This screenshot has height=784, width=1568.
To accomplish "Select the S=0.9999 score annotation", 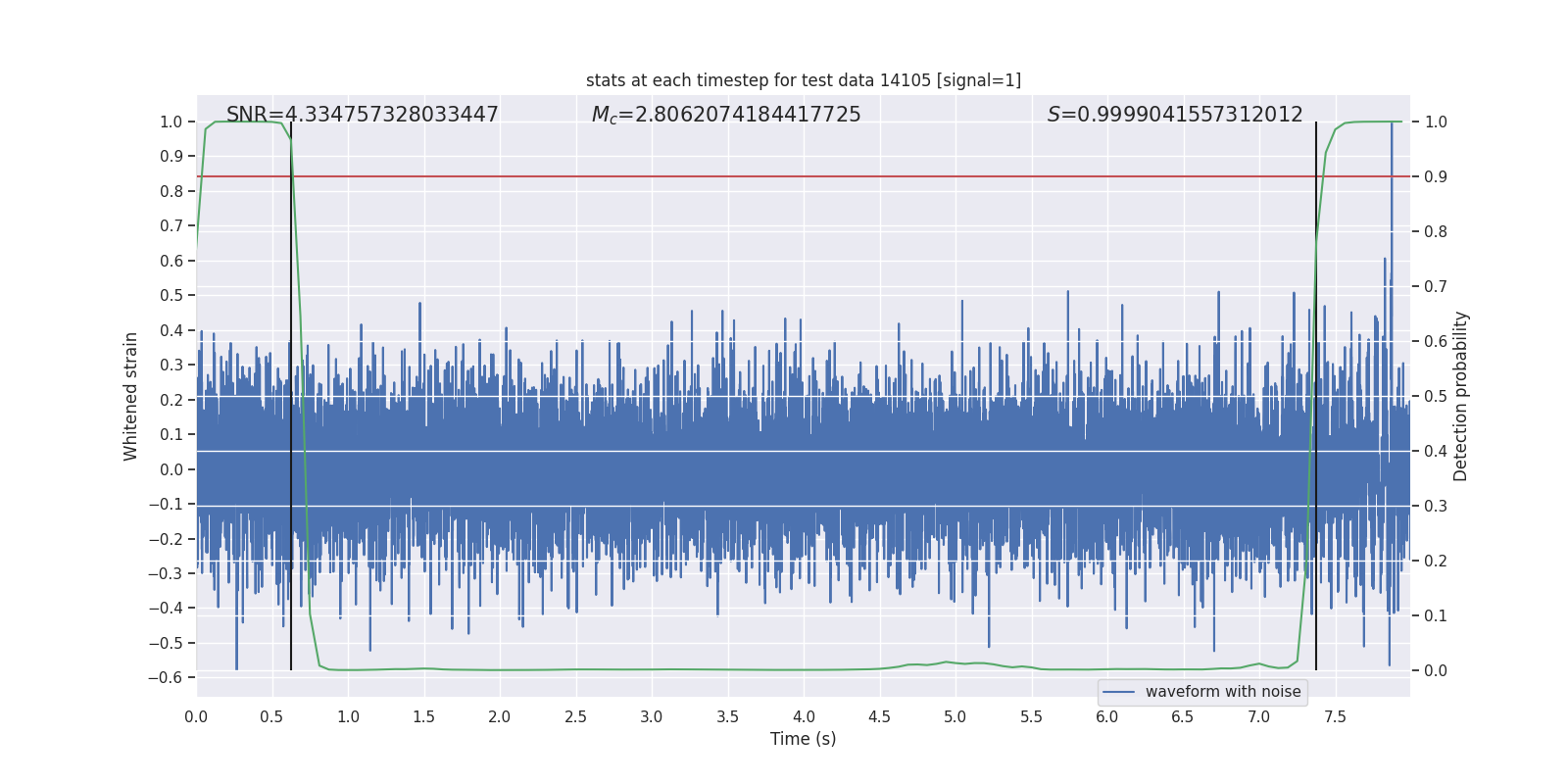I will (1174, 115).
